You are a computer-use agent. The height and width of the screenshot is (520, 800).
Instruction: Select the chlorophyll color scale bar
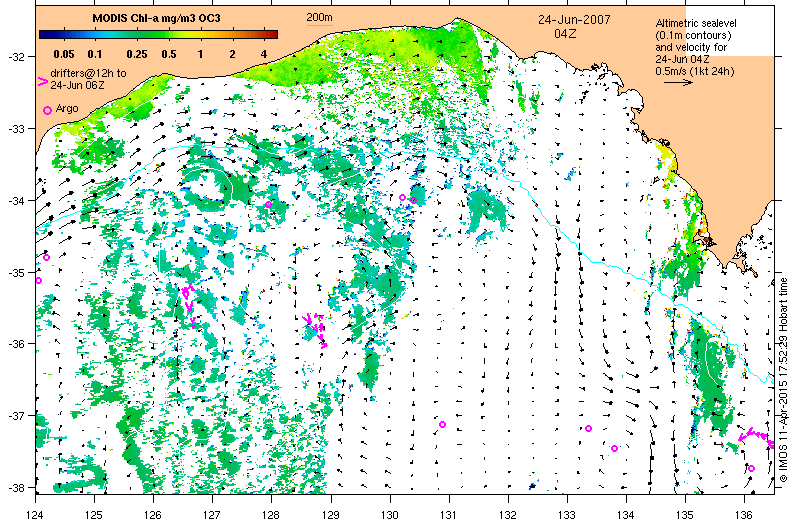point(158,35)
